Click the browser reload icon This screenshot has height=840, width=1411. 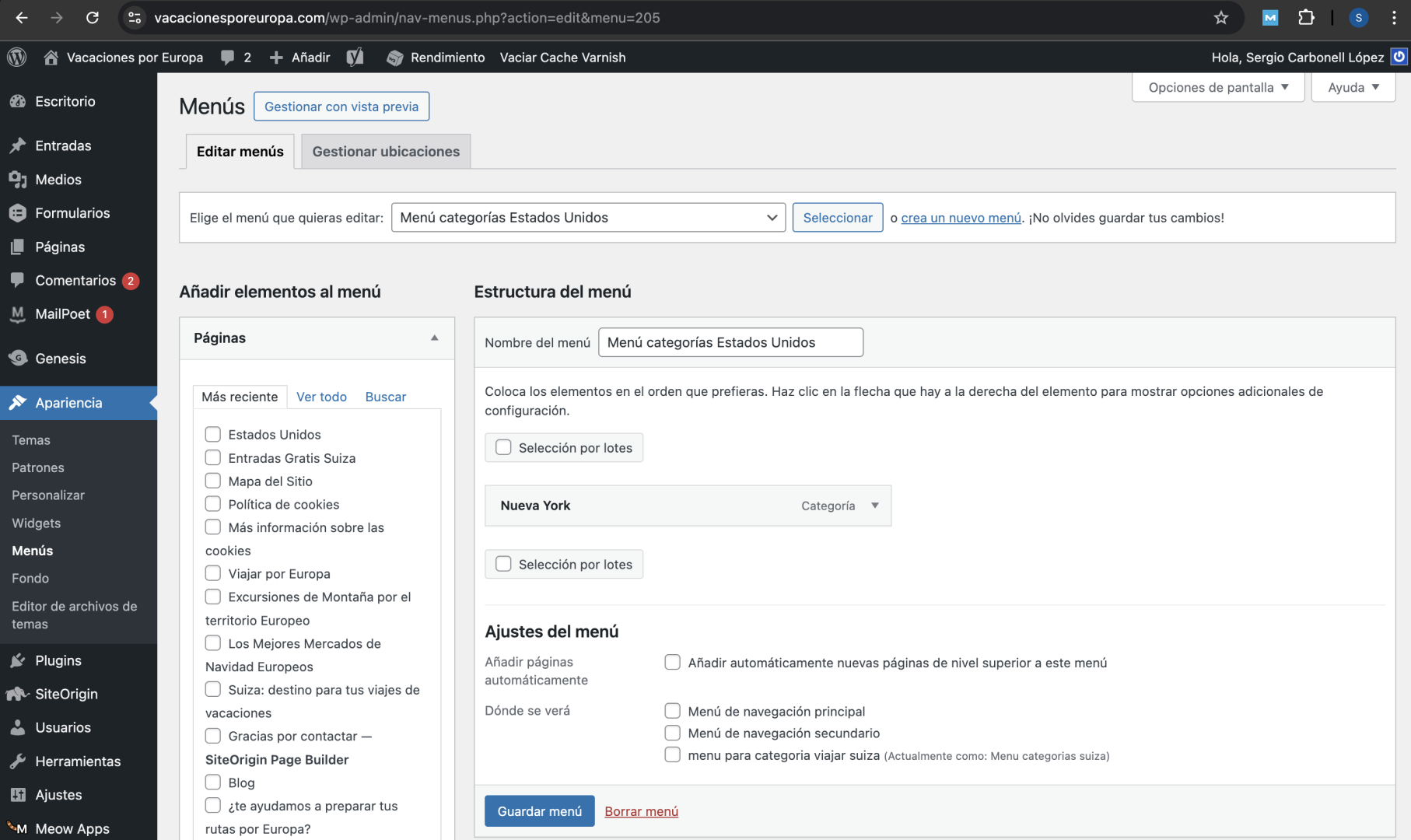pos(92,17)
